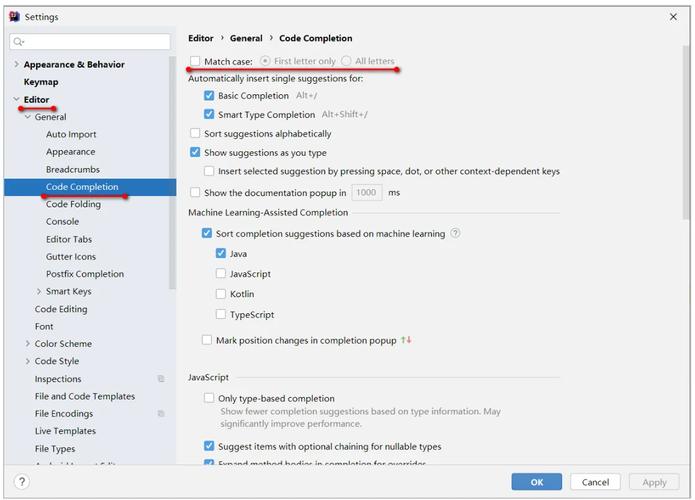Open the Code Folding settings page
This screenshot has height=500, width=695.
[73, 204]
